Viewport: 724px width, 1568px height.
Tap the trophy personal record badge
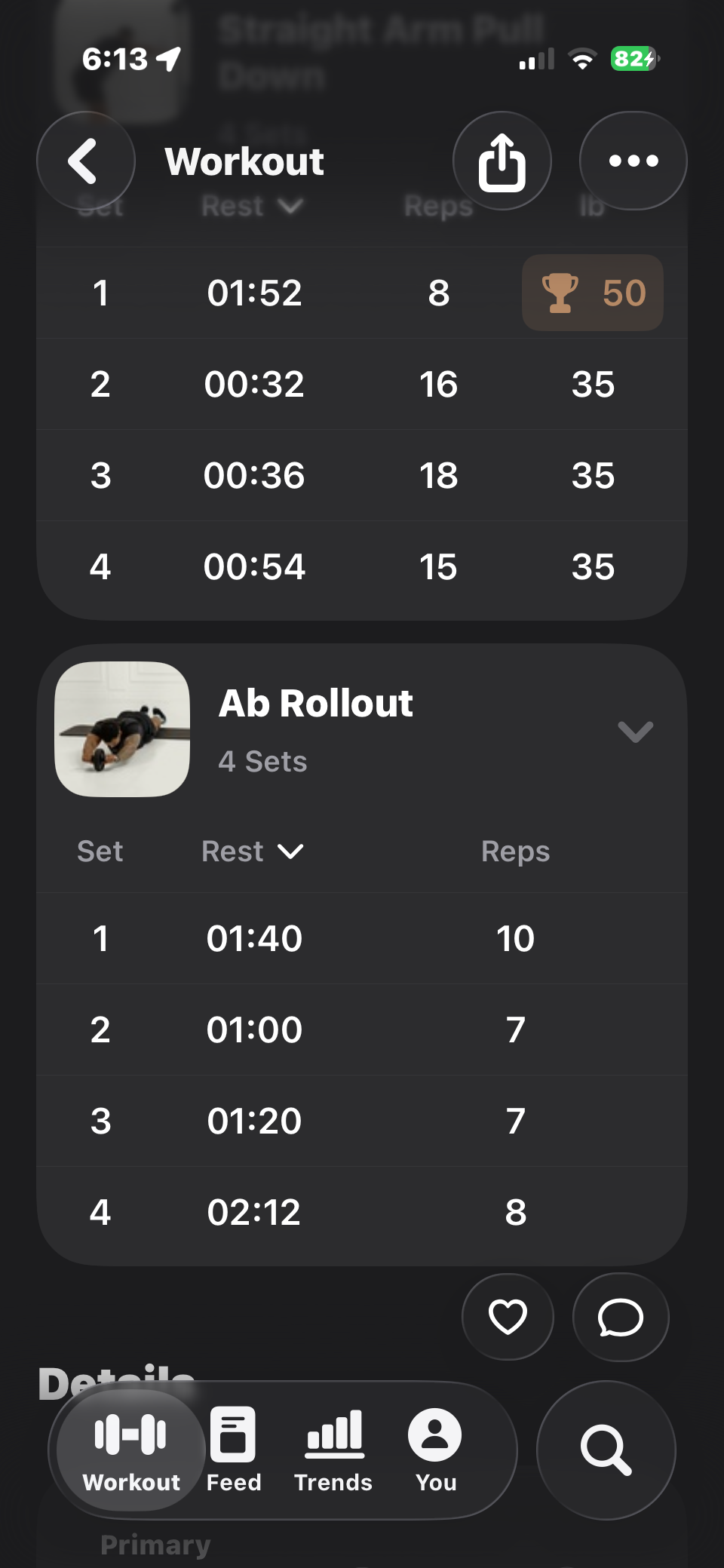pyautogui.click(x=593, y=293)
